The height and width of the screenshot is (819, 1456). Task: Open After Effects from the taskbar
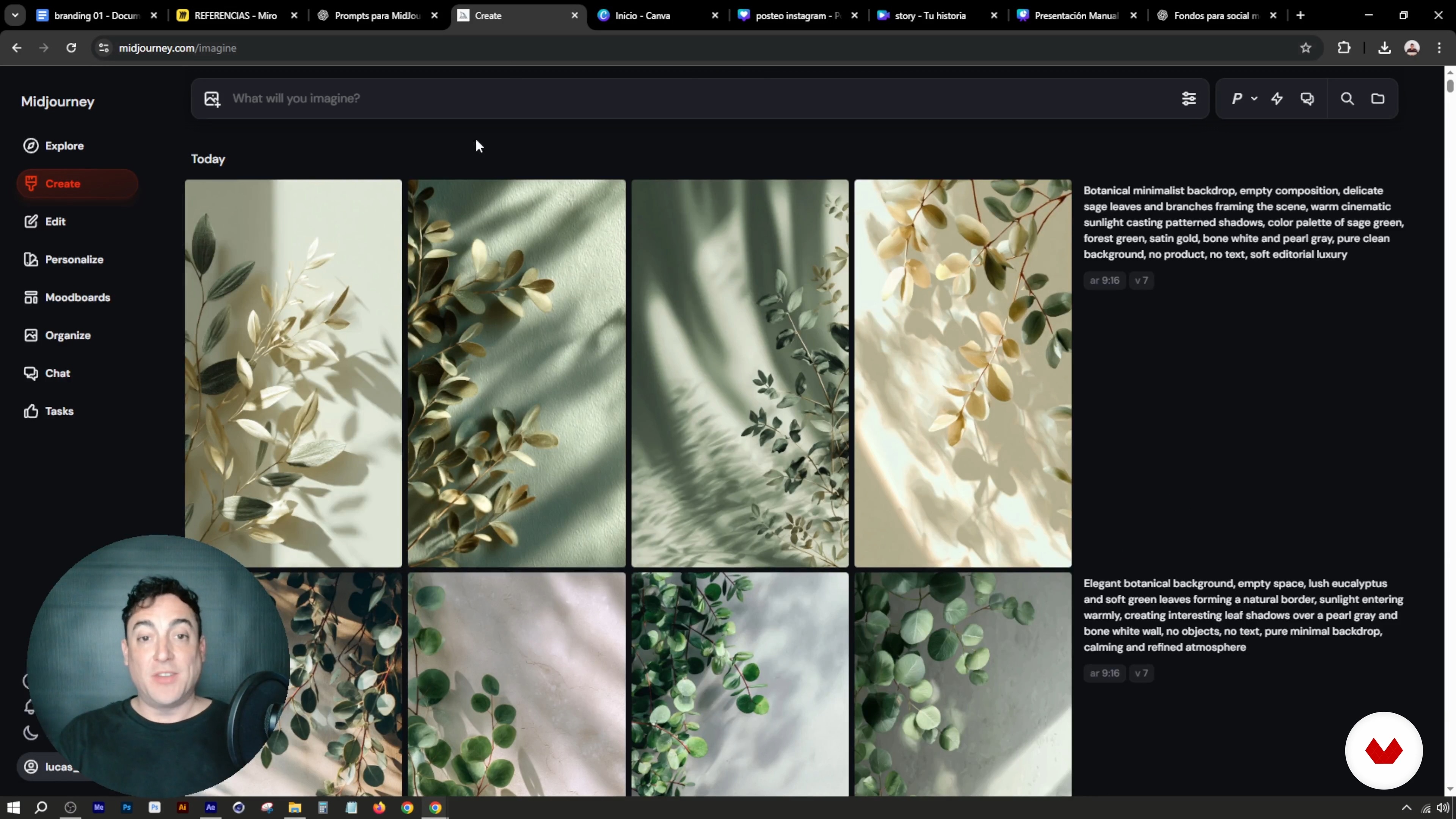point(211,808)
